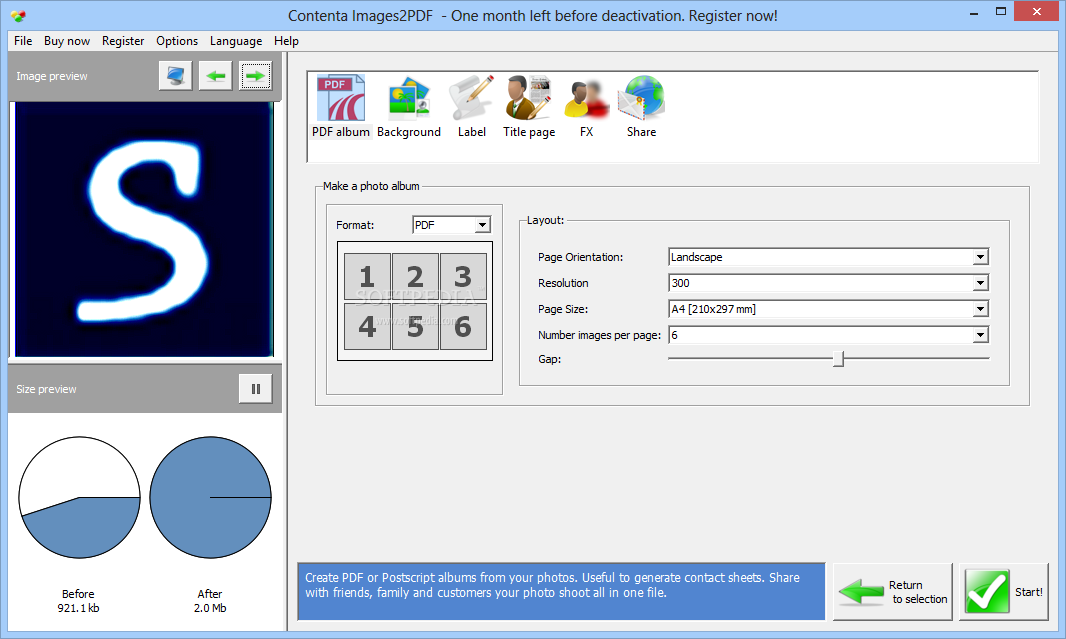
Task: Click layout cell number 4
Action: [367, 326]
